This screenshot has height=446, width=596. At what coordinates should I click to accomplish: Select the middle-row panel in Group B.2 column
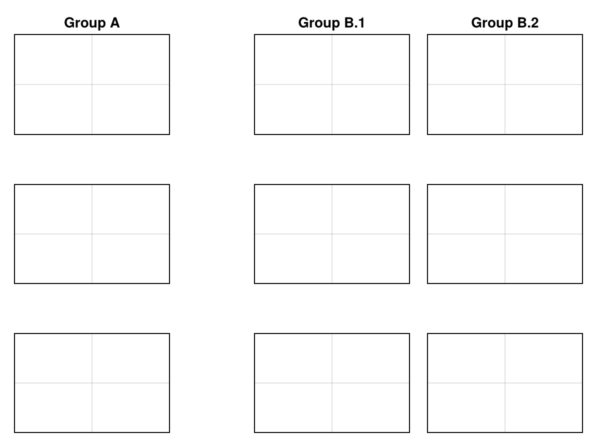pos(505,234)
